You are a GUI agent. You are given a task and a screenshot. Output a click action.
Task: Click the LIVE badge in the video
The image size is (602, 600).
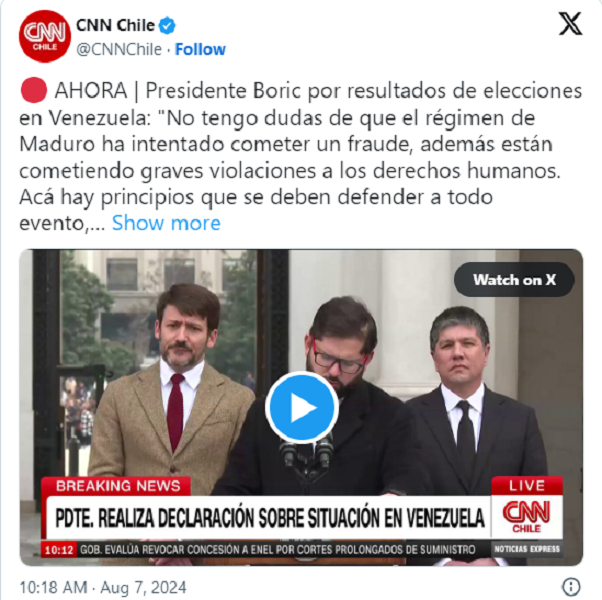tap(527, 486)
